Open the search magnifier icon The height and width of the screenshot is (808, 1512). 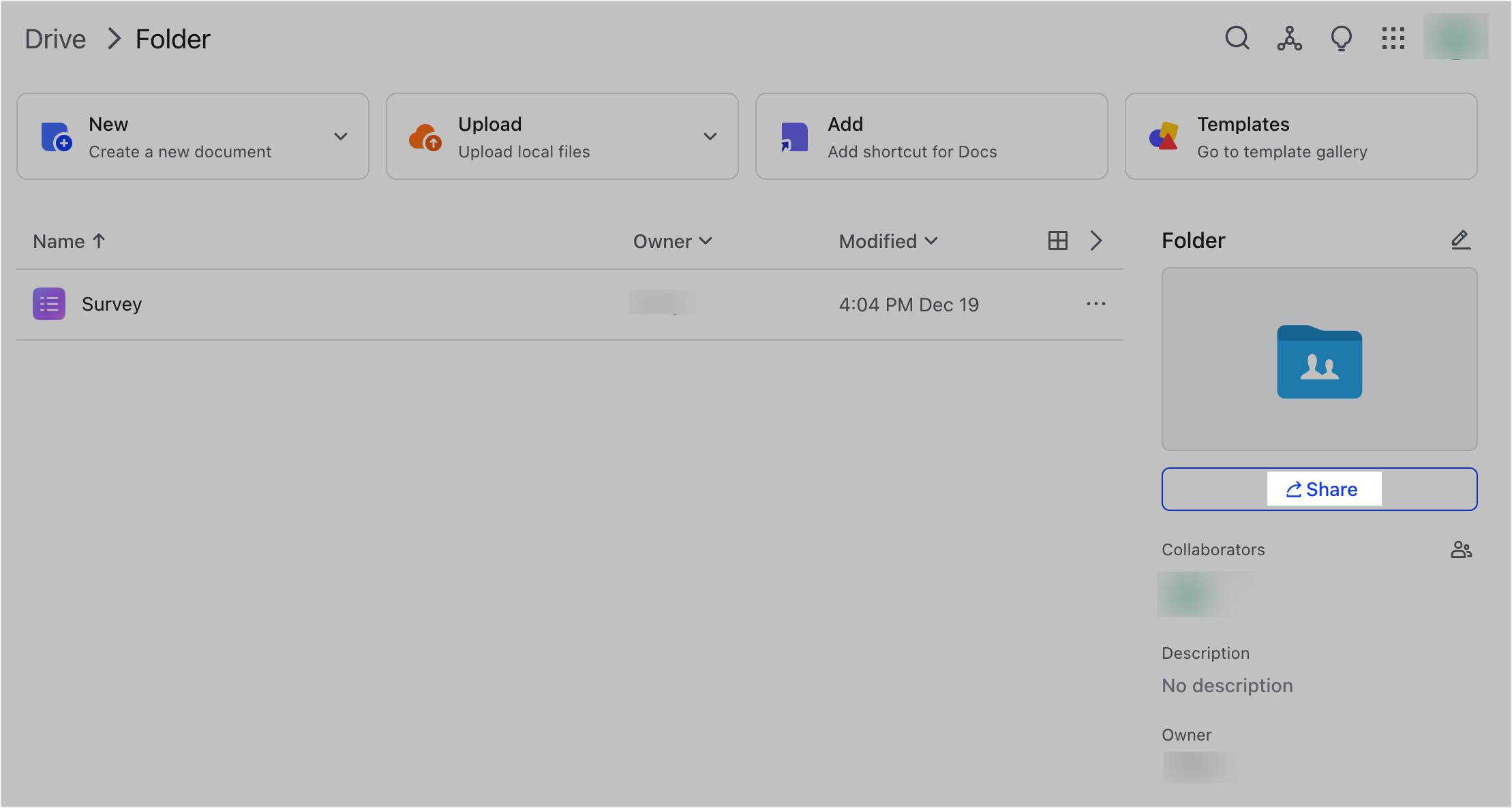pyautogui.click(x=1237, y=38)
